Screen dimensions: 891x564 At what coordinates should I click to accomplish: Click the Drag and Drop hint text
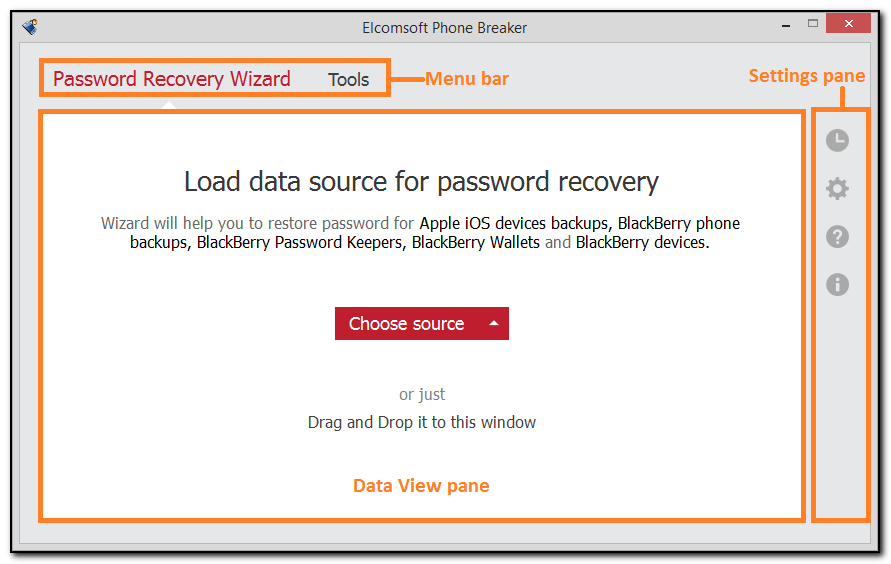421,422
